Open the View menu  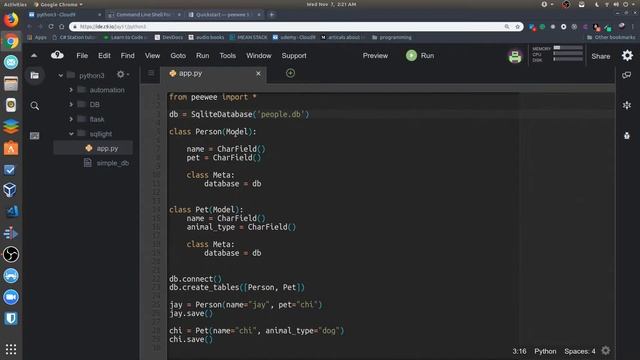point(152,56)
